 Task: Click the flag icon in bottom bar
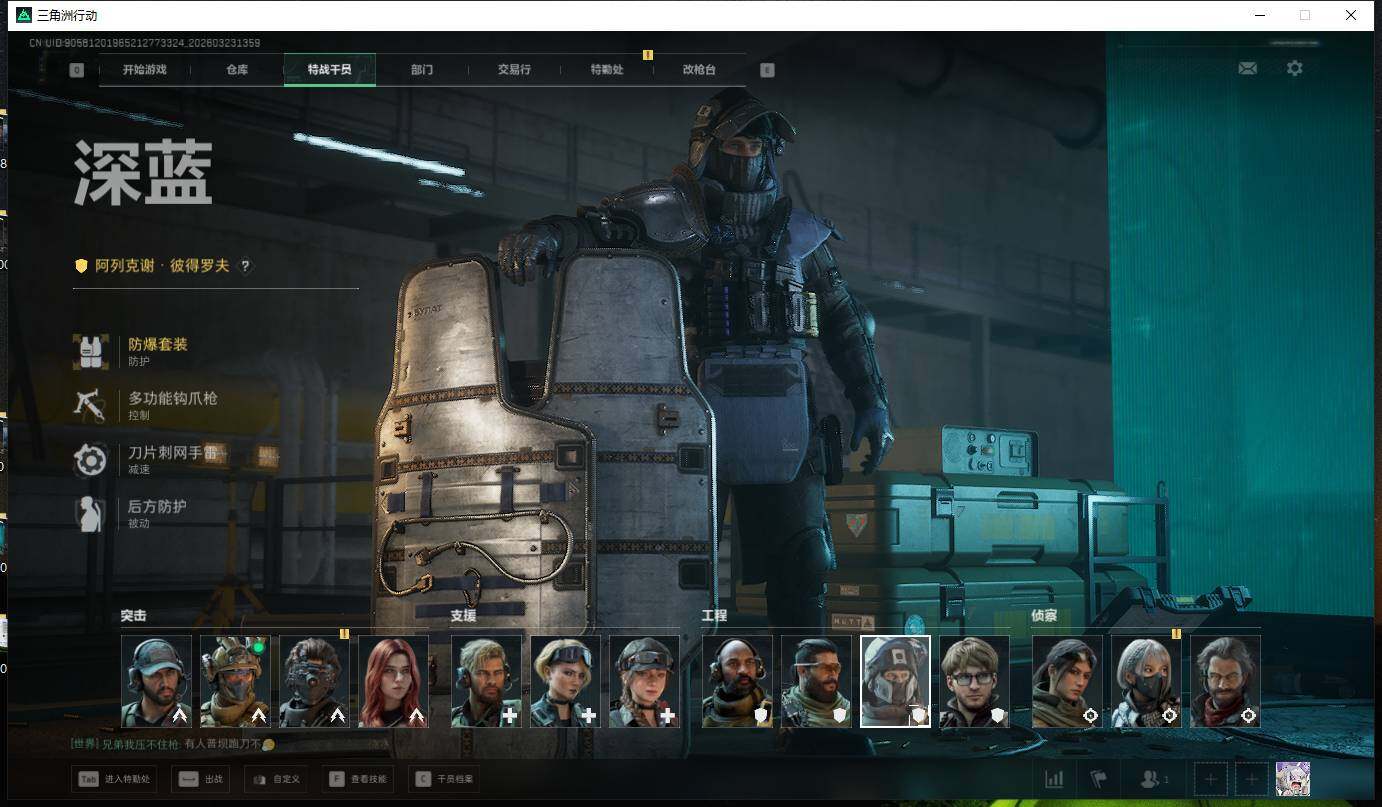pyautogui.click(x=1098, y=779)
